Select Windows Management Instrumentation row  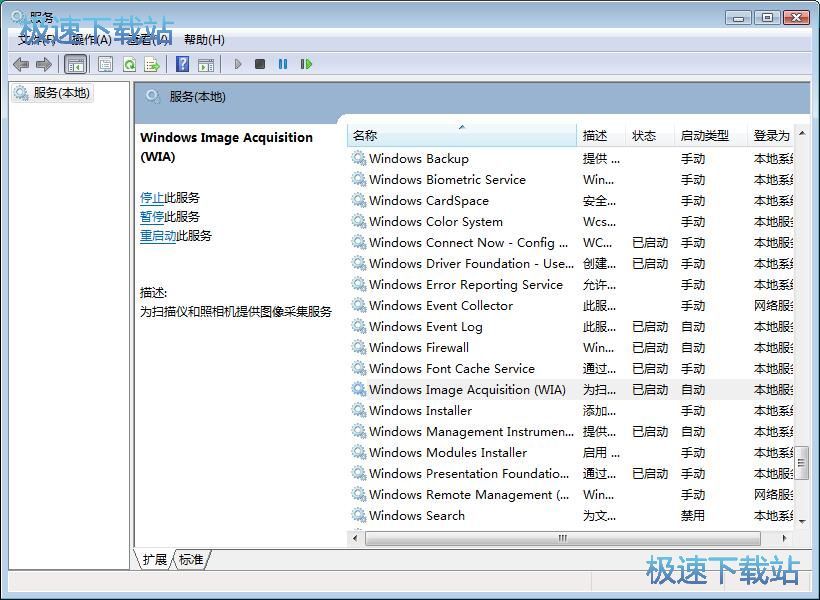tap(571, 432)
